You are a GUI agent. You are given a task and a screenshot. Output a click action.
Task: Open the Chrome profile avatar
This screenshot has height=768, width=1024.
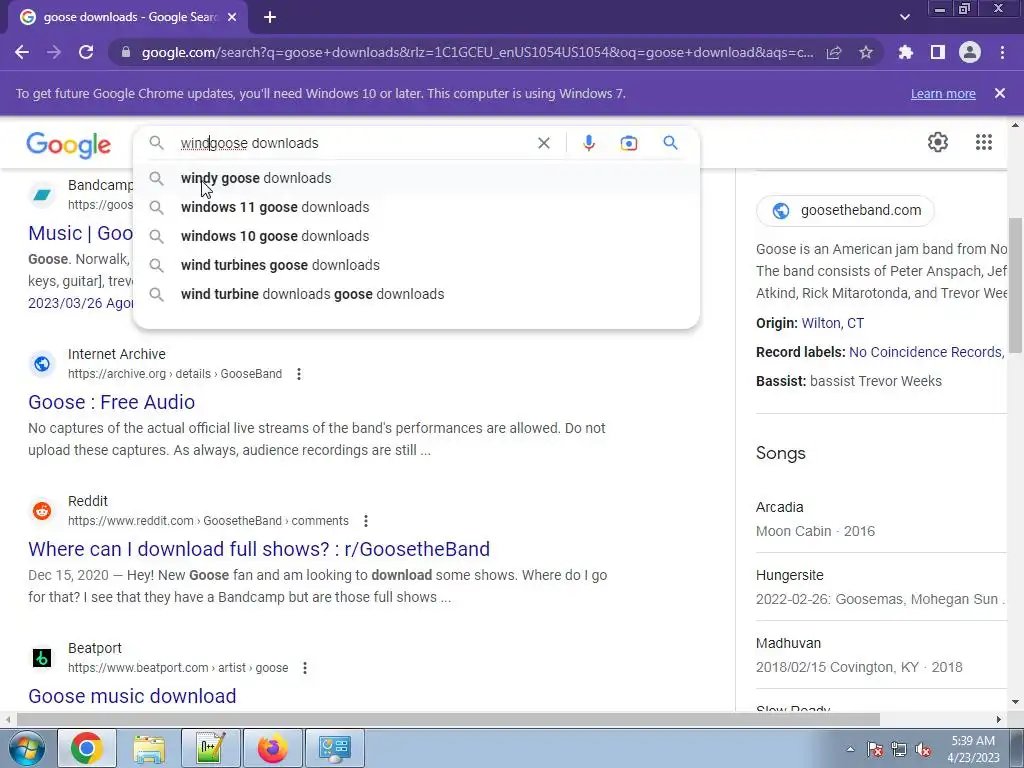click(x=970, y=52)
